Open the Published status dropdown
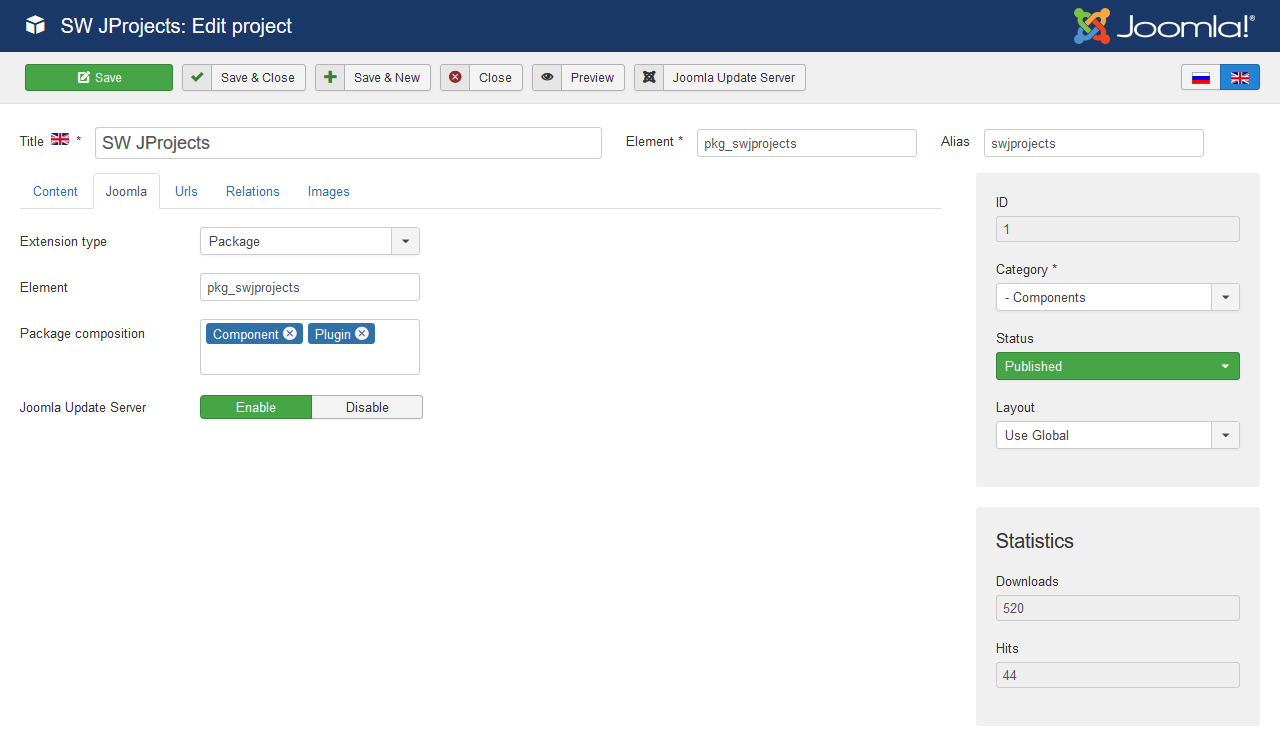The width and height of the screenshot is (1280, 754). 1118,366
